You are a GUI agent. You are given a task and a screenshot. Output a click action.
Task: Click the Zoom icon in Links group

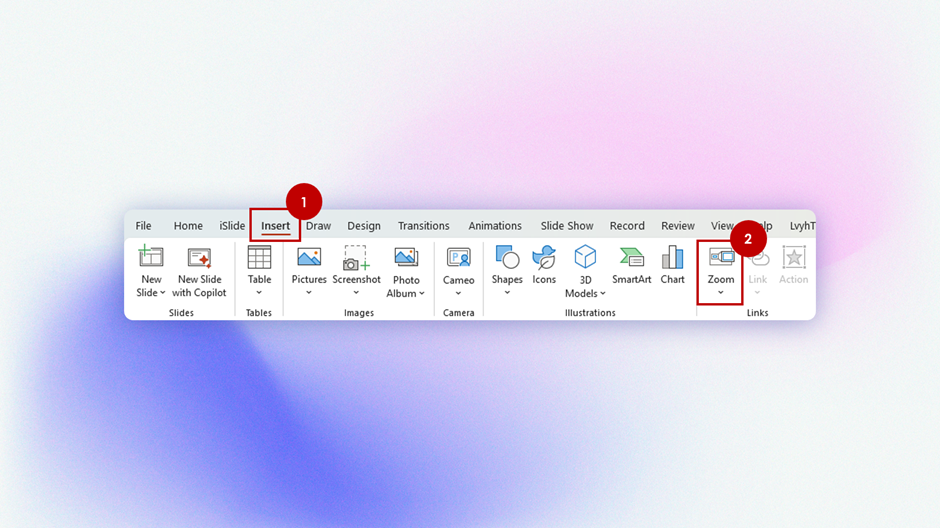click(721, 257)
